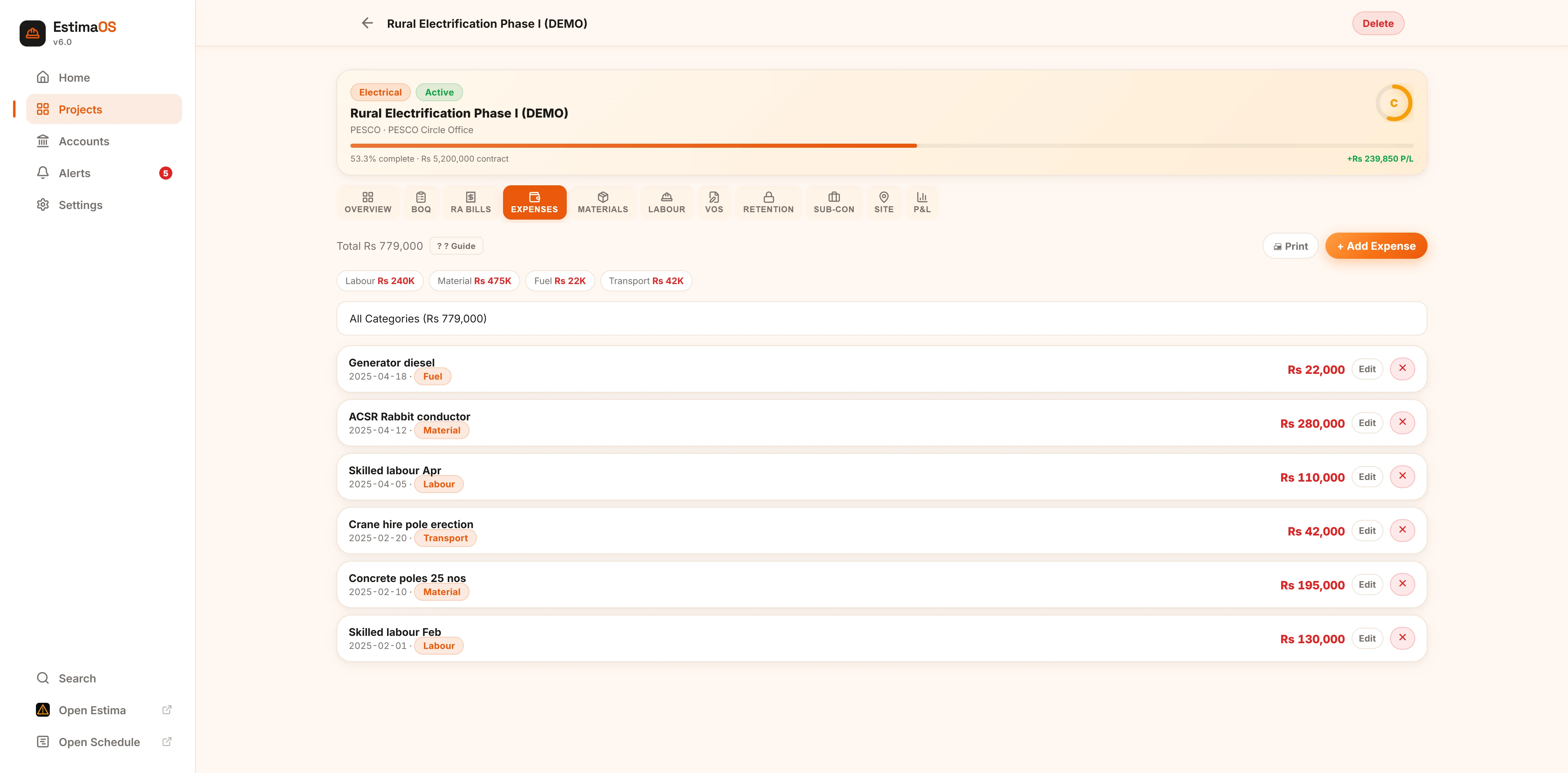Open the Sub-Con tab

(834, 202)
